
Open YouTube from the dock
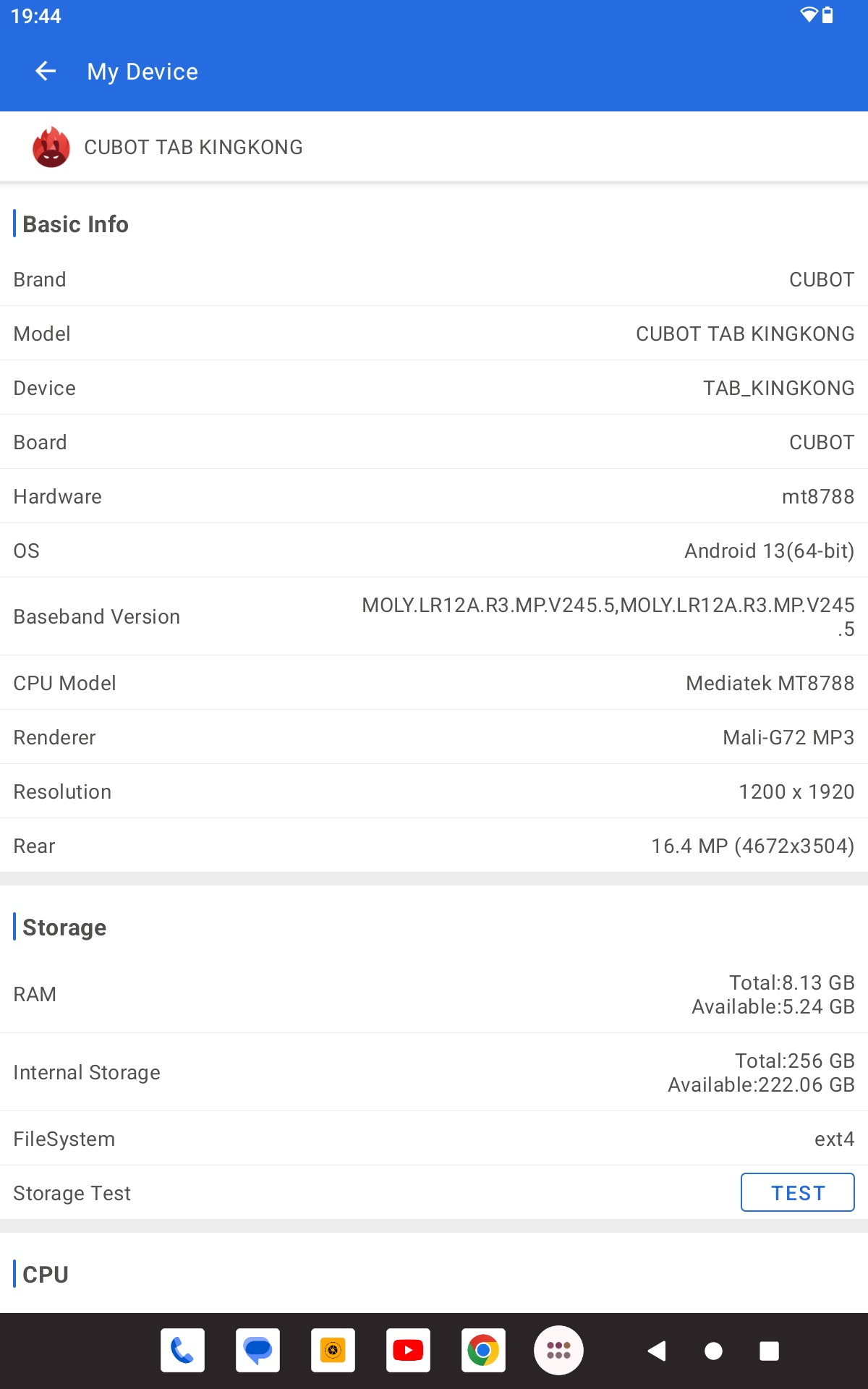point(408,1350)
